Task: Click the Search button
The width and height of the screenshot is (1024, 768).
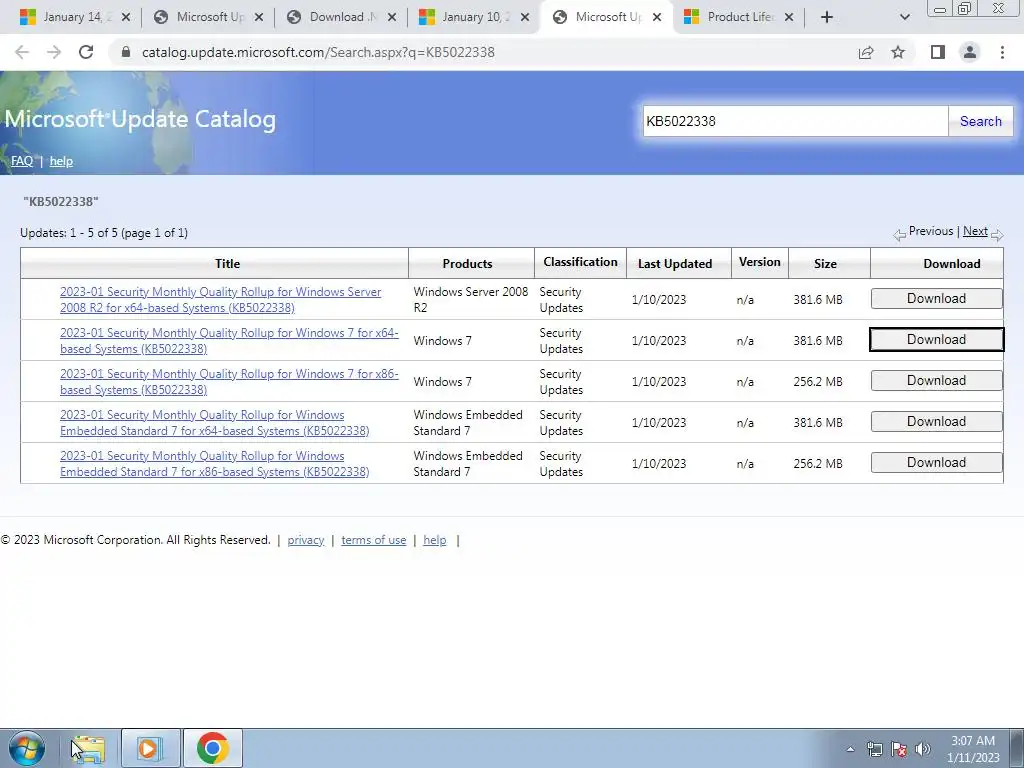Action: [x=980, y=121]
